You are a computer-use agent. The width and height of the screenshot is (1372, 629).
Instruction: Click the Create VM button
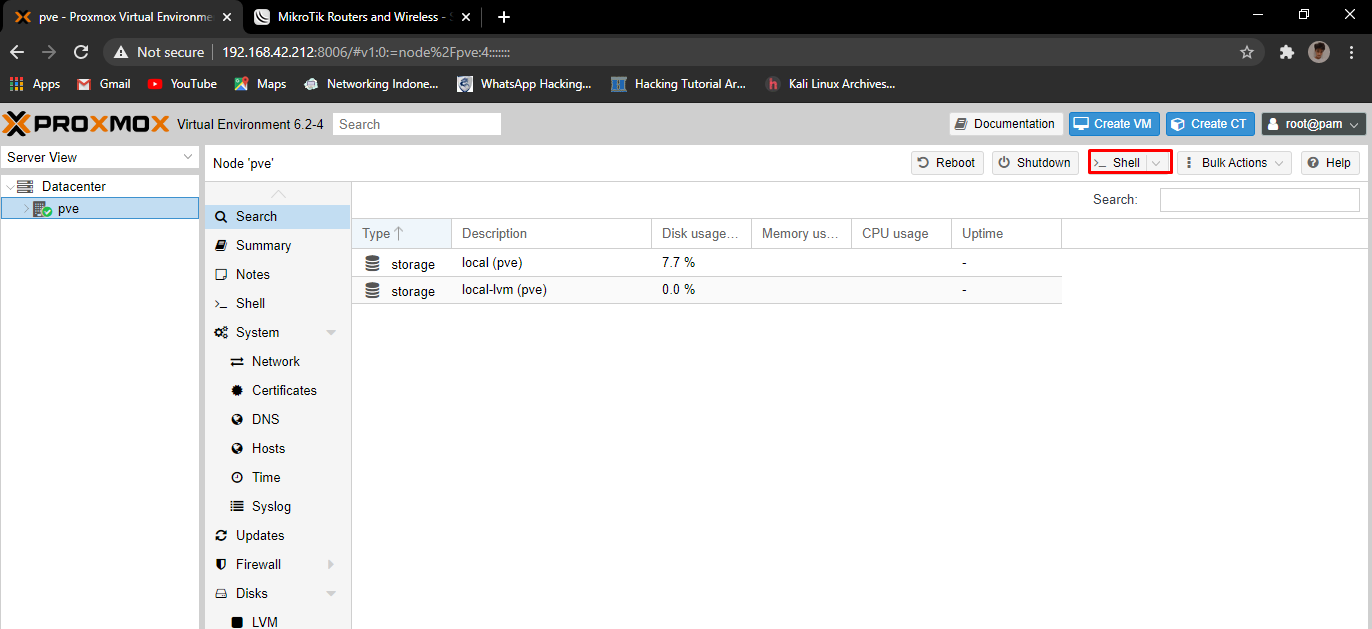(x=1113, y=123)
